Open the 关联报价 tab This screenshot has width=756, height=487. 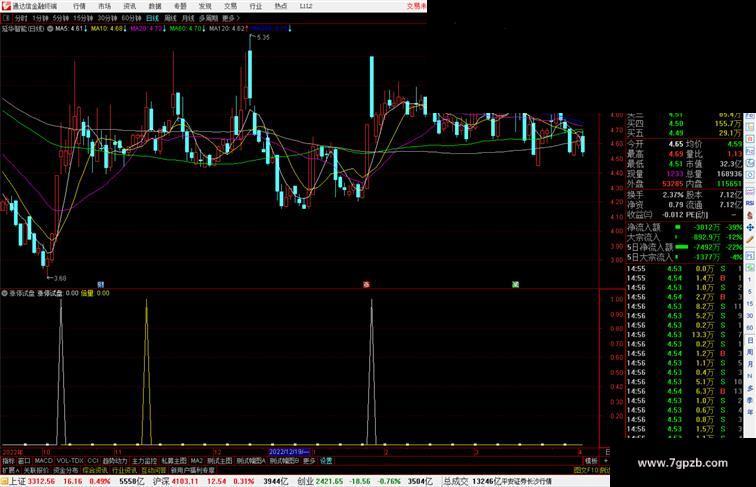(36, 470)
